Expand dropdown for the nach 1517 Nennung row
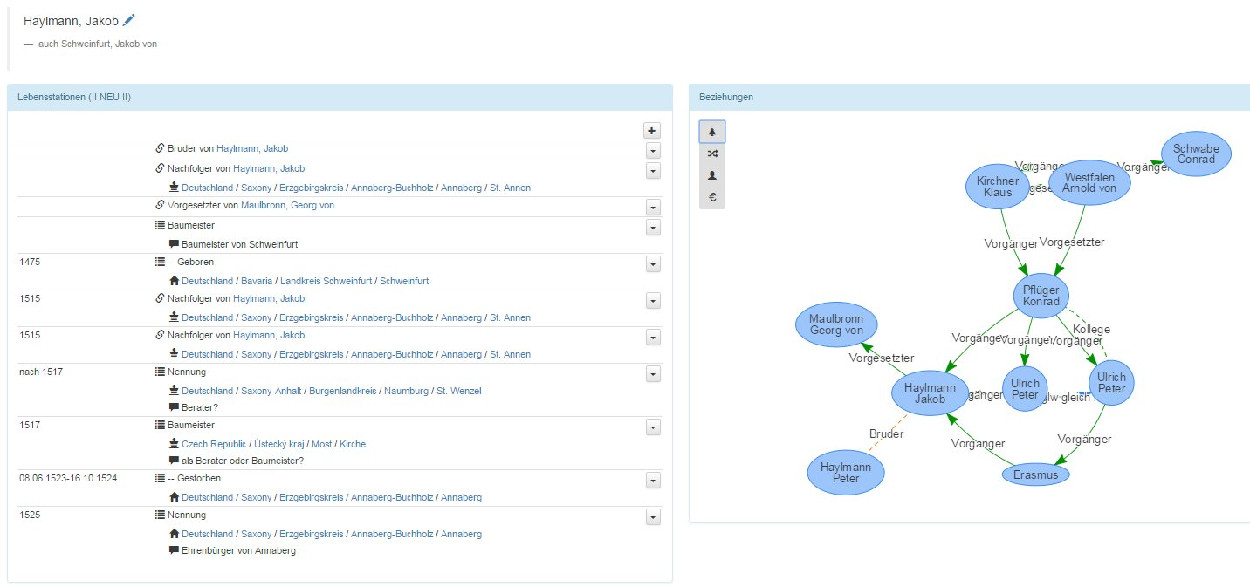Viewport: 1250px width, 587px height. pos(652,374)
